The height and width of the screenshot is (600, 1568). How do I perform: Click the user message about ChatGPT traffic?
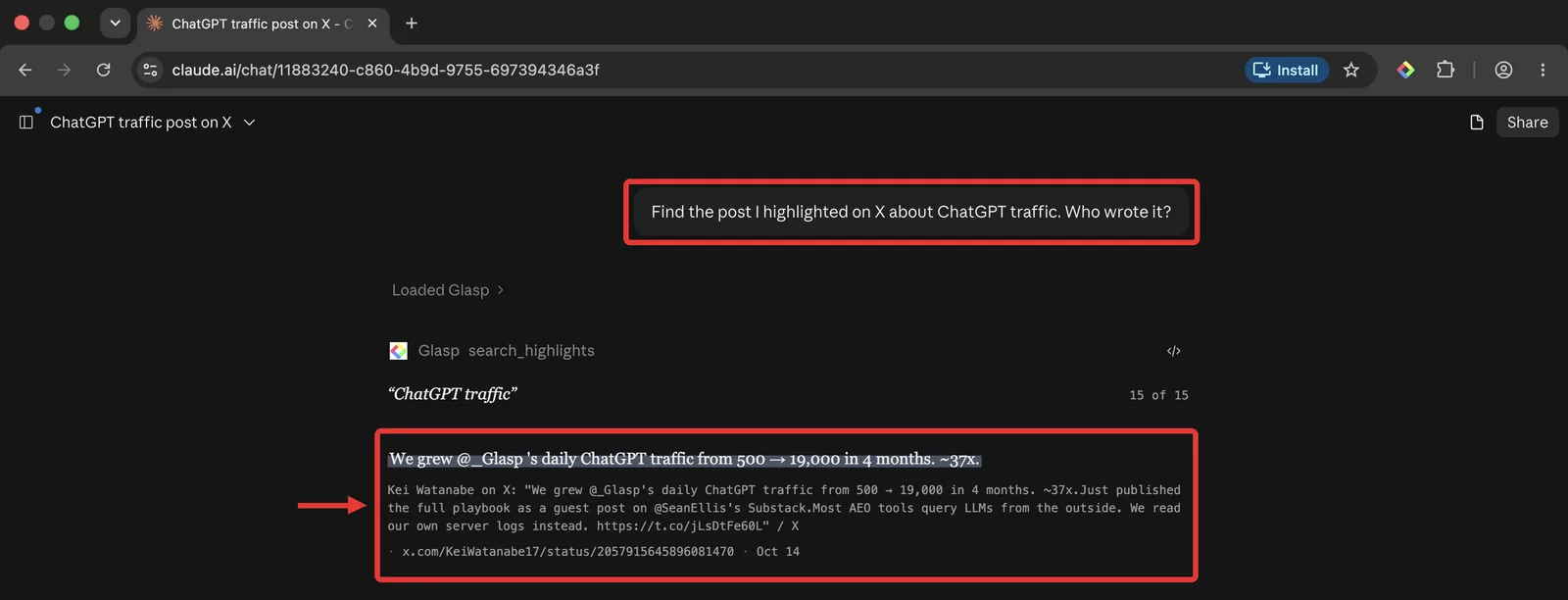coord(910,212)
